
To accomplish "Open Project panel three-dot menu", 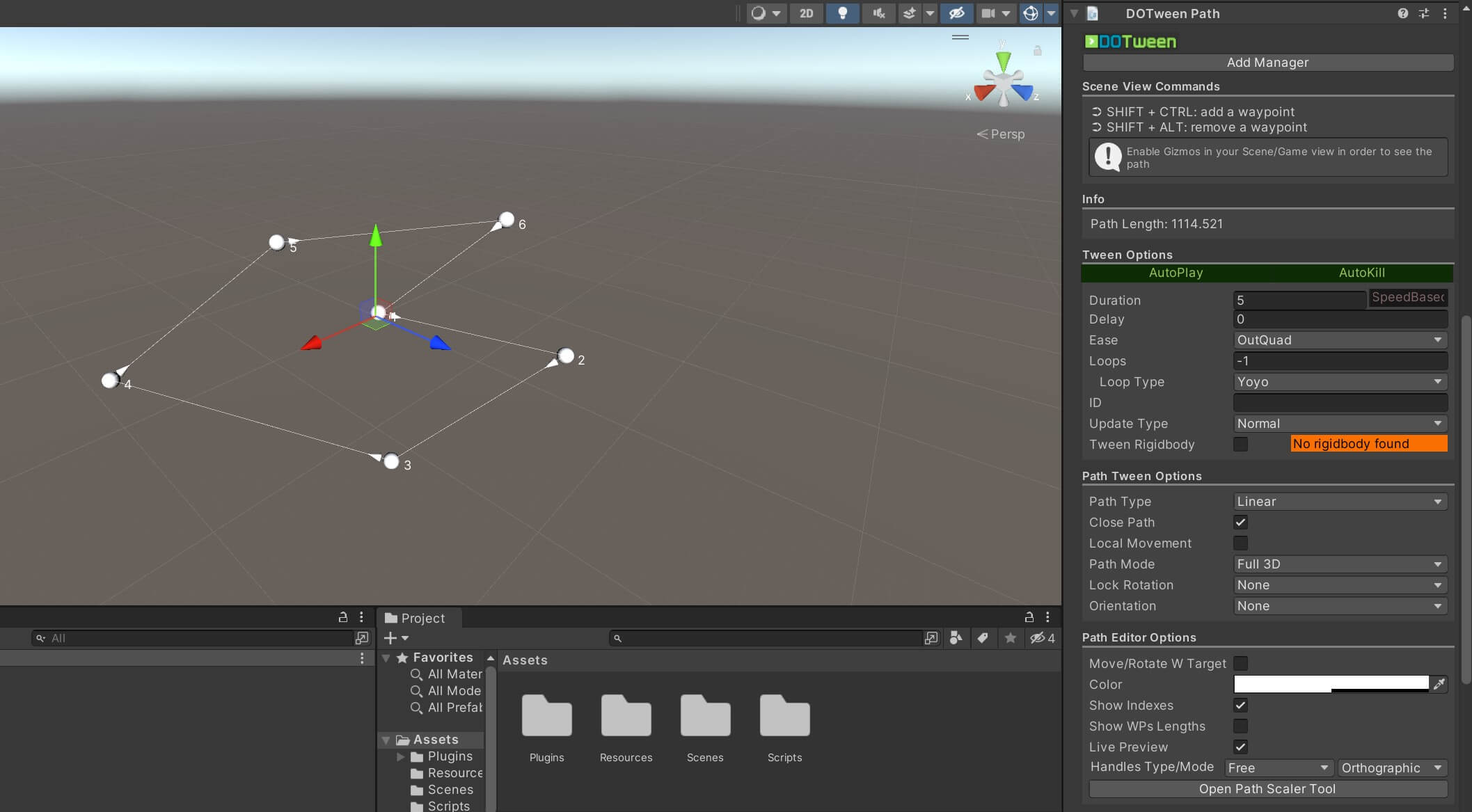I will 1047,617.
